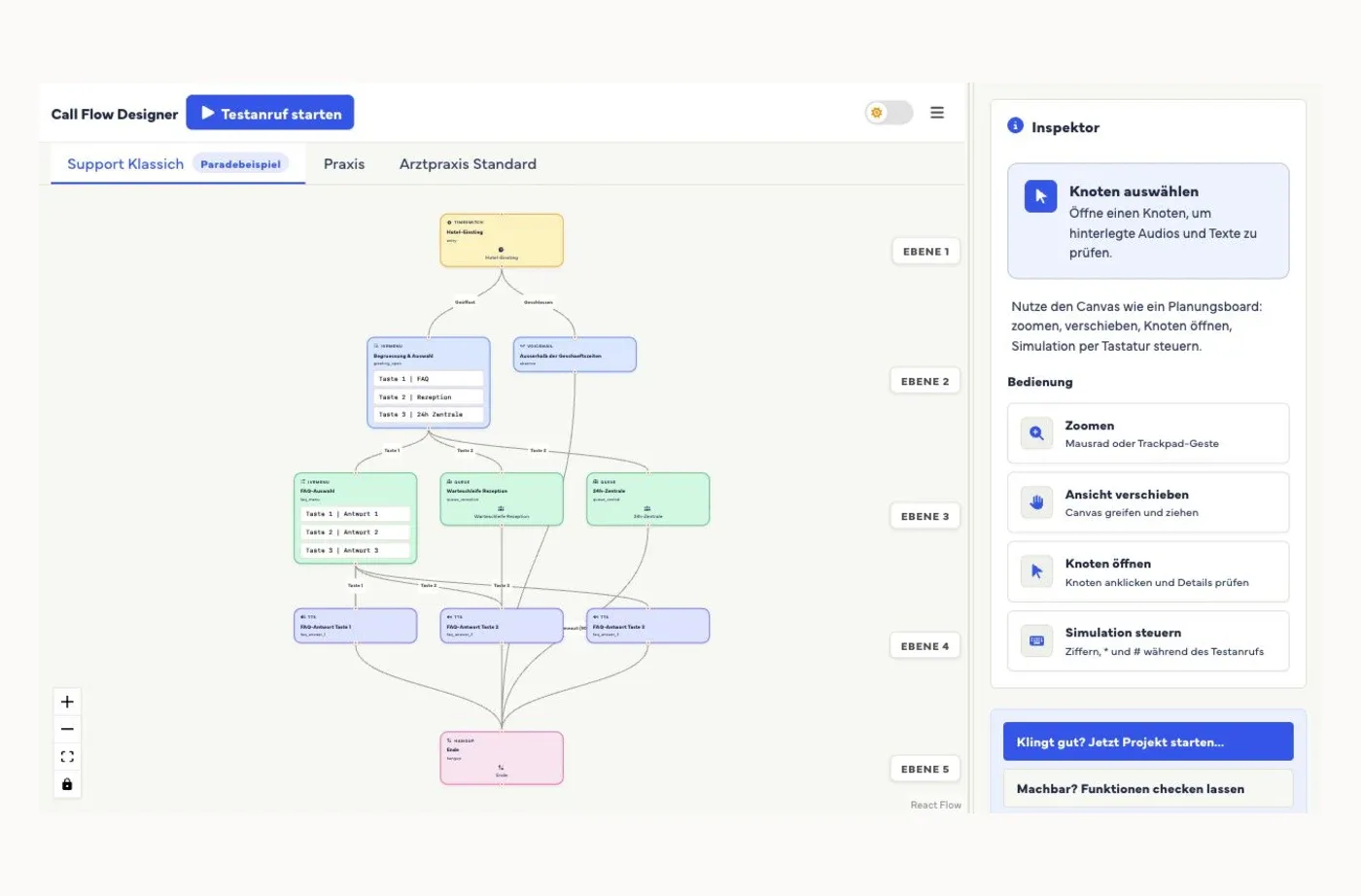This screenshot has height=896, width=1361.
Task: Click the play icon in Testanruf starten
Action: point(207,113)
